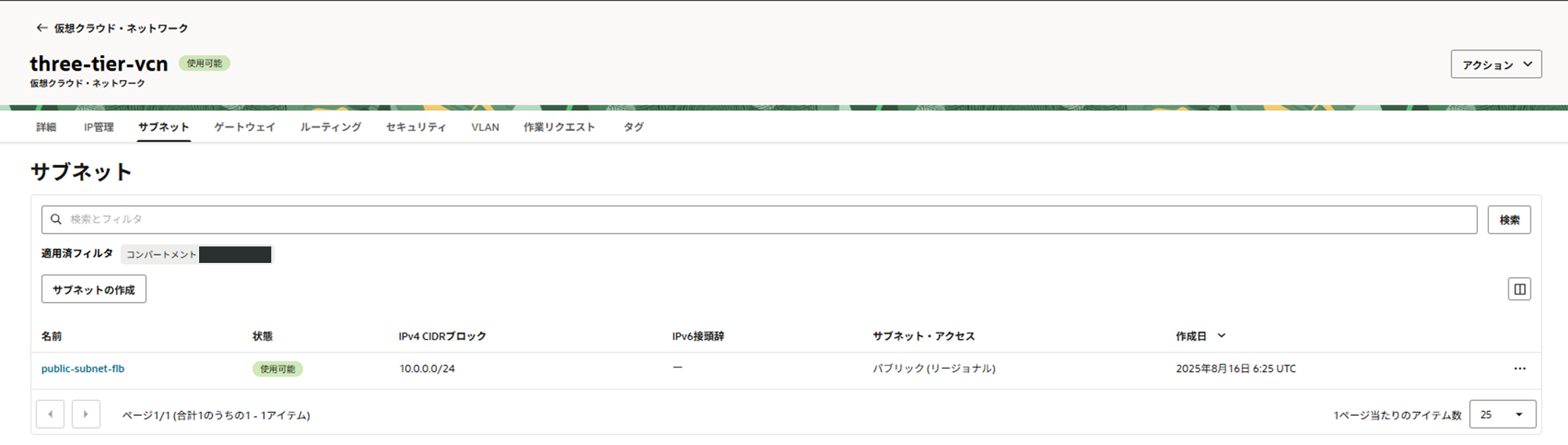Select the コンパートメント filter chip

click(196, 254)
